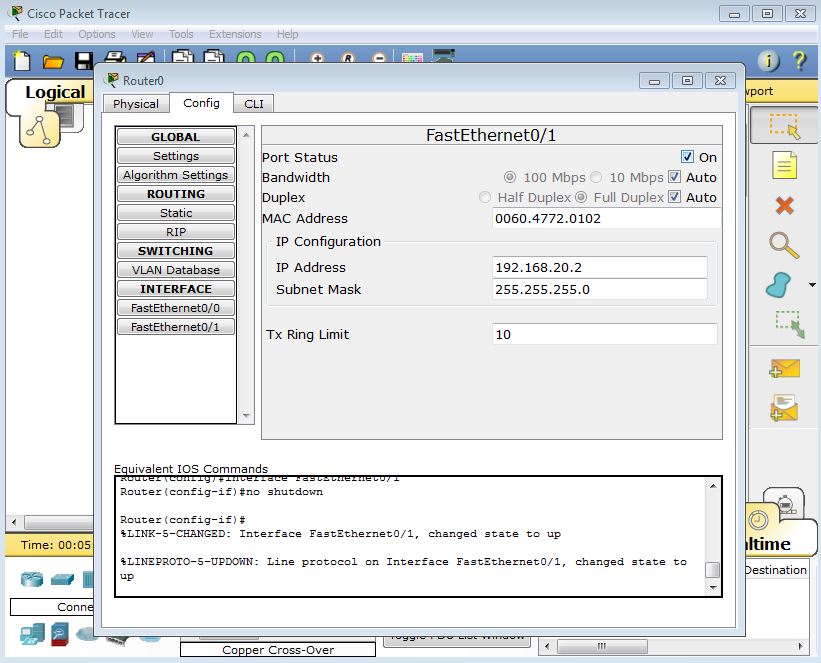821x663 pixels.
Task: Toggle the Duplex Auto checkbox
Action: coord(674,197)
